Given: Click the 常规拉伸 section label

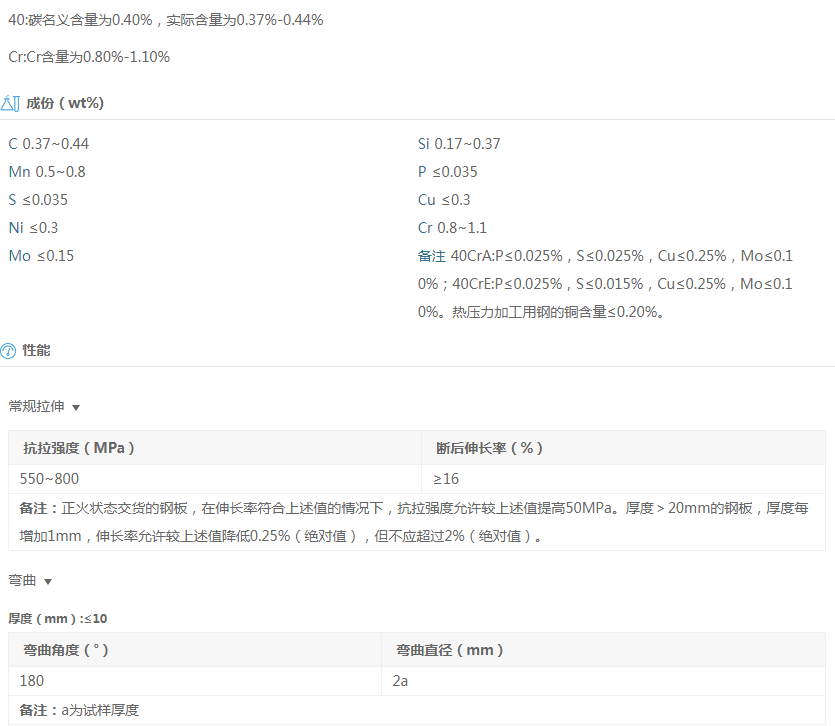Looking at the screenshot, I should [36, 407].
